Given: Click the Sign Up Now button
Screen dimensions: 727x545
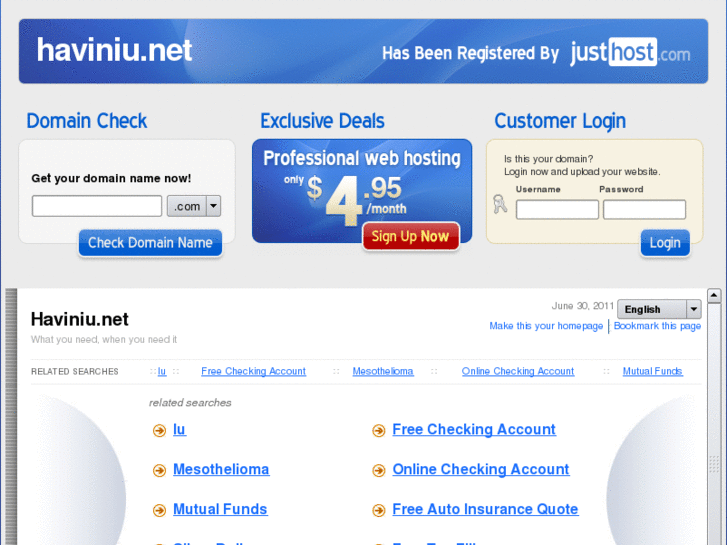Looking at the screenshot, I should tap(410, 236).
